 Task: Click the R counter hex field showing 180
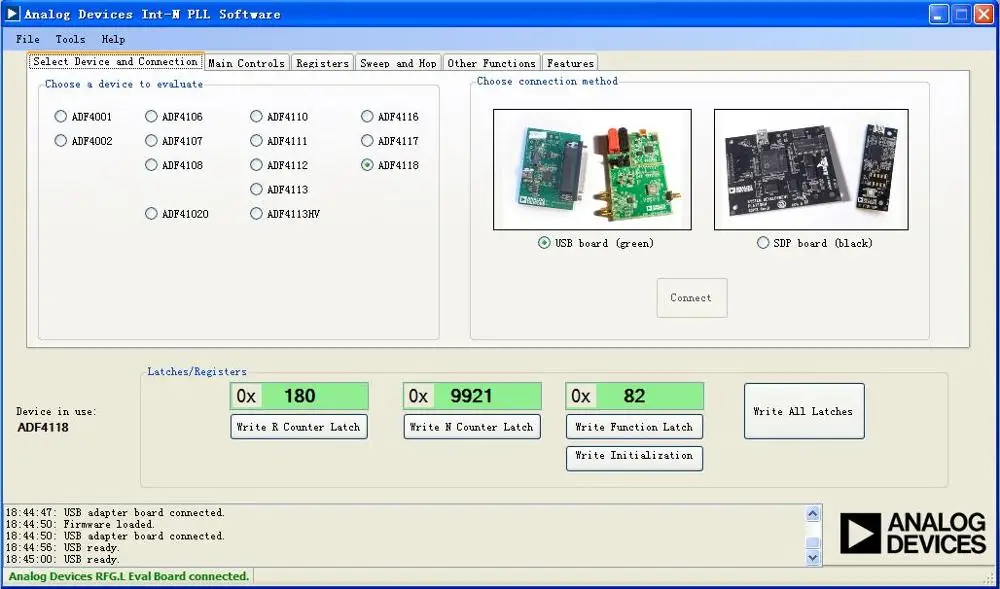click(x=299, y=396)
